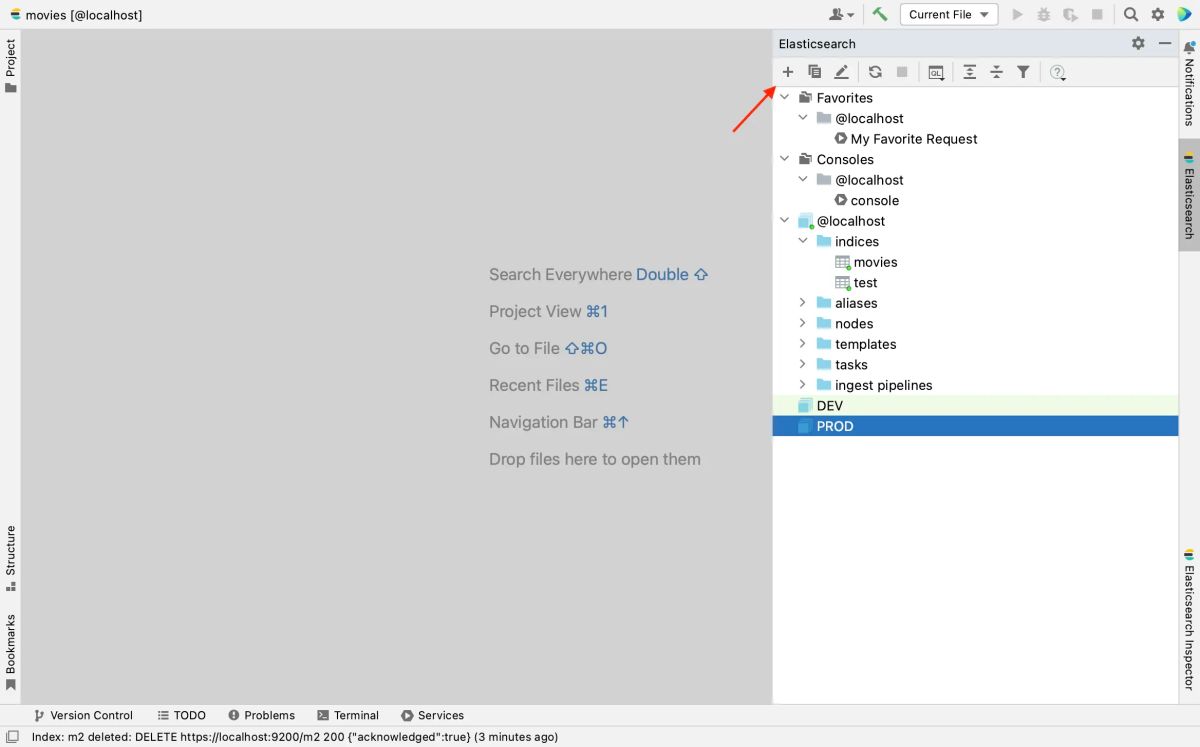Select the test index
This screenshot has width=1200, height=747.
click(x=865, y=283)
